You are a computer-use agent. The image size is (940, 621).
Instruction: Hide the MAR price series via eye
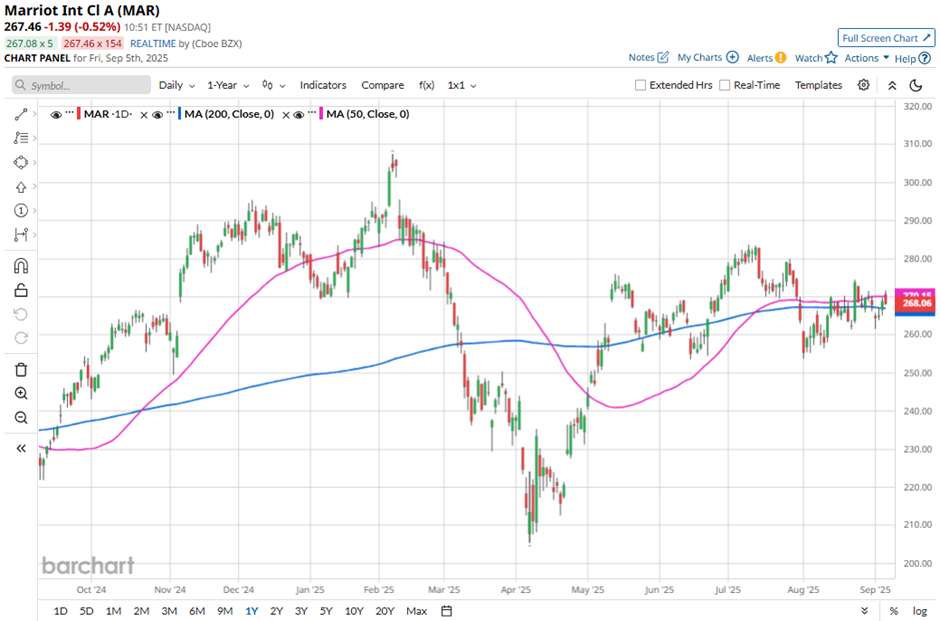pos(56,114)
